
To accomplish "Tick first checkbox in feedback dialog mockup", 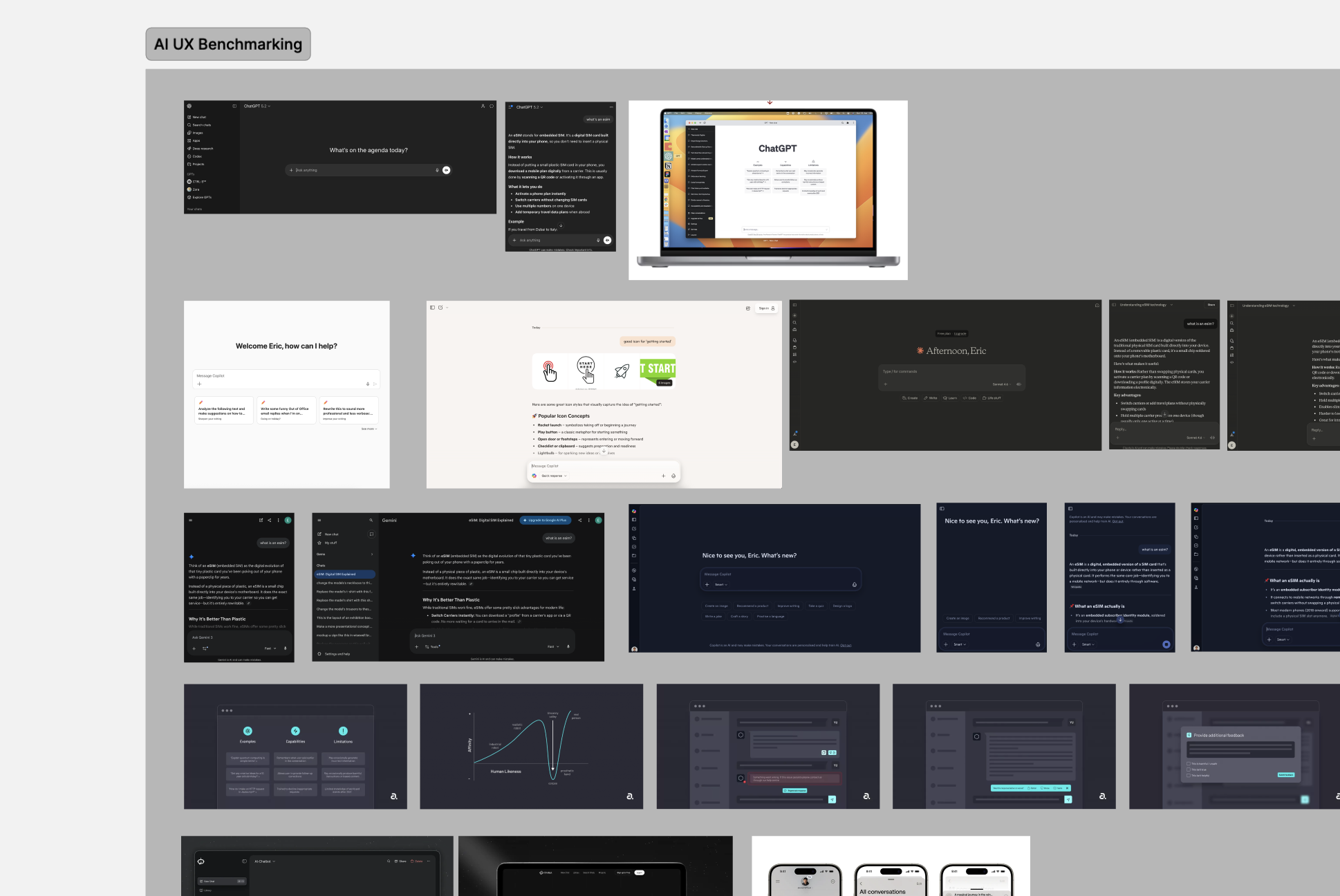I will tap(1189, 764).
